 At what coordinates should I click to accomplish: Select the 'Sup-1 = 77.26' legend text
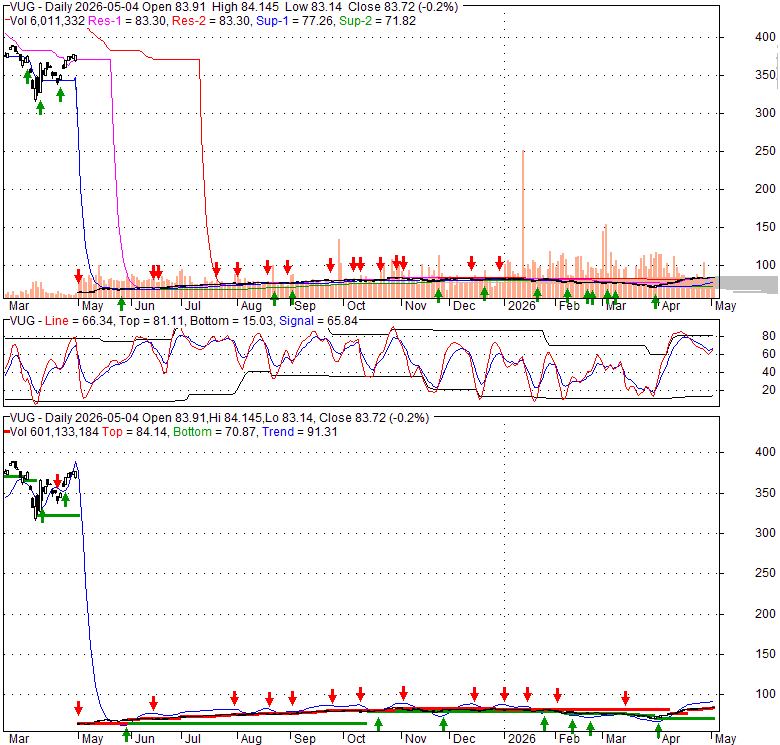pos(294,21)
